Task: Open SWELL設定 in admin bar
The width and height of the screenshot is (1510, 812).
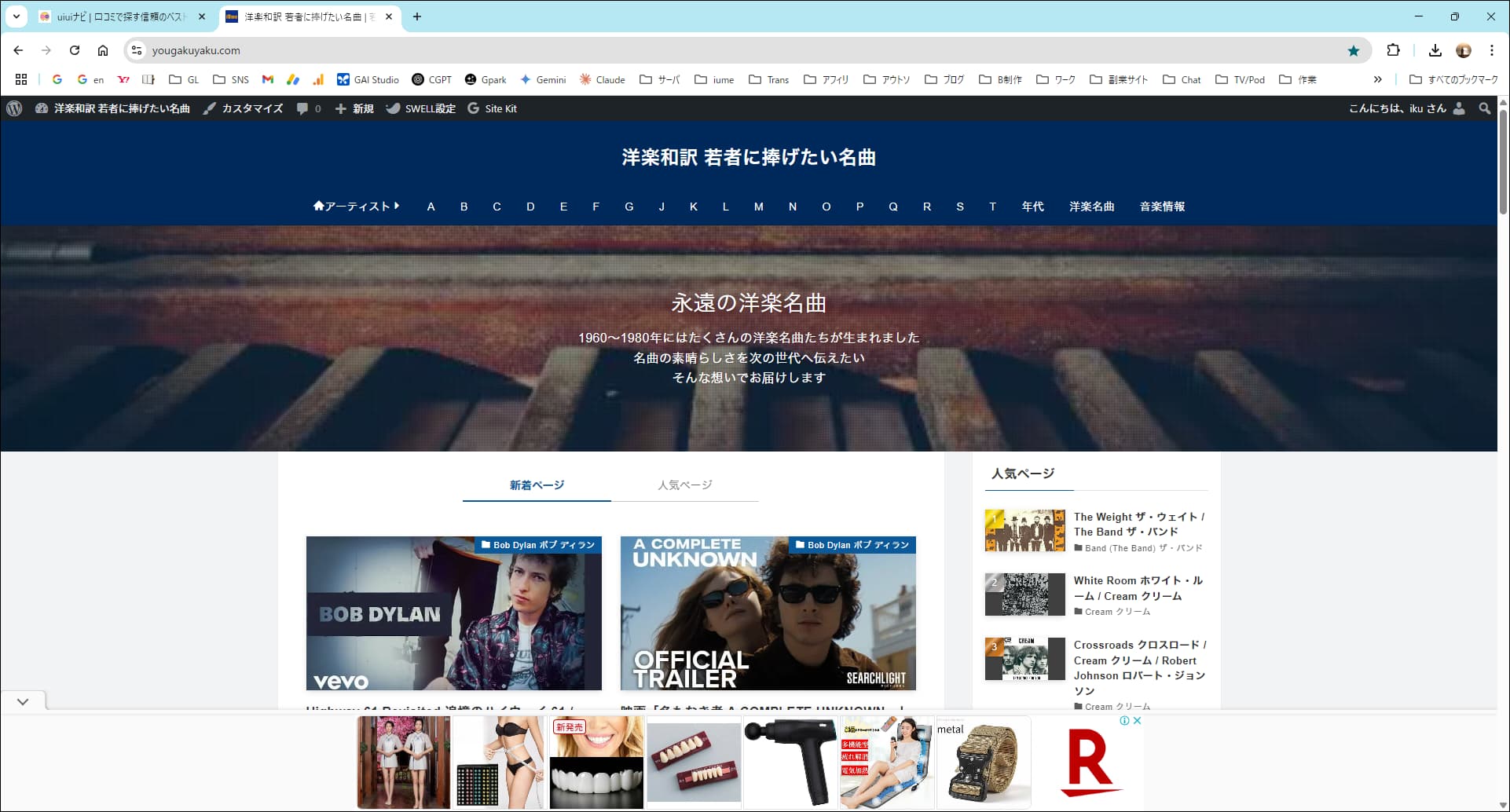Action: pos(421,108)
